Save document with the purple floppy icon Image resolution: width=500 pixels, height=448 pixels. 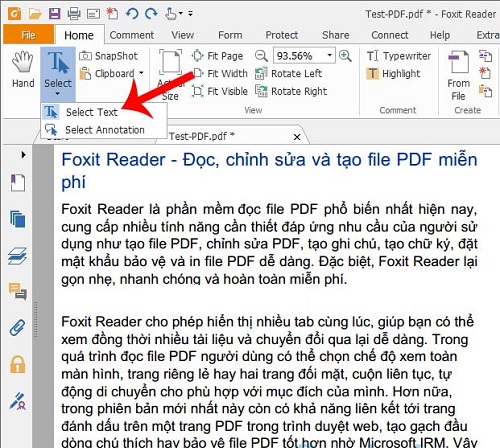(x=54, y=14)
